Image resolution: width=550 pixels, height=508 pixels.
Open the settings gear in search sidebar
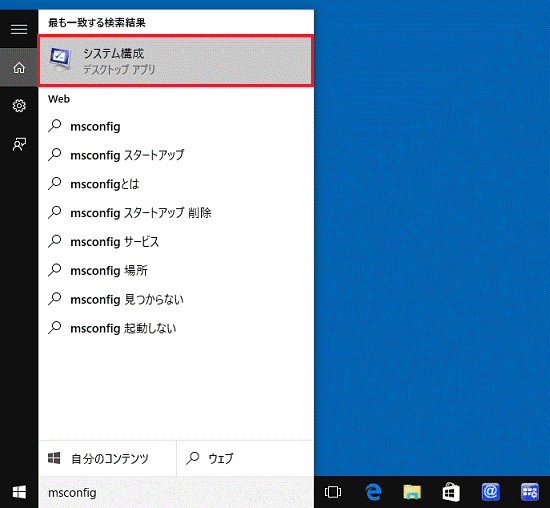[x=19, y=106]
